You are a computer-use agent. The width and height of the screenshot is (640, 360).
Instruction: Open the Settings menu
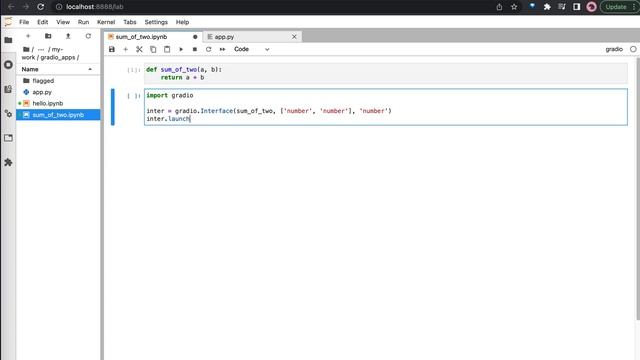point(156,22)
